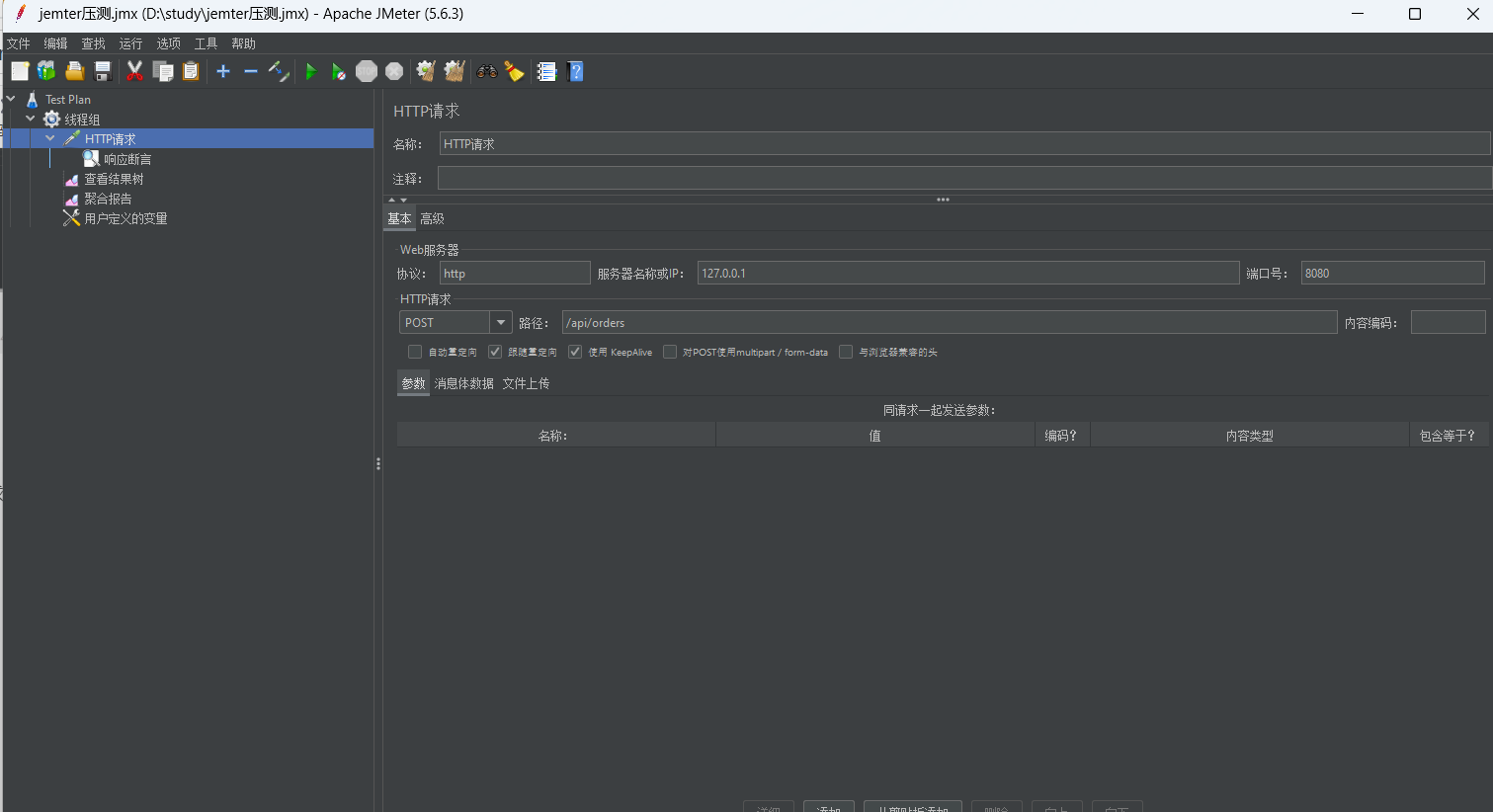1493x812 pixels.
Task: Save the test plan with floppy icon
Action: [102, 71]
